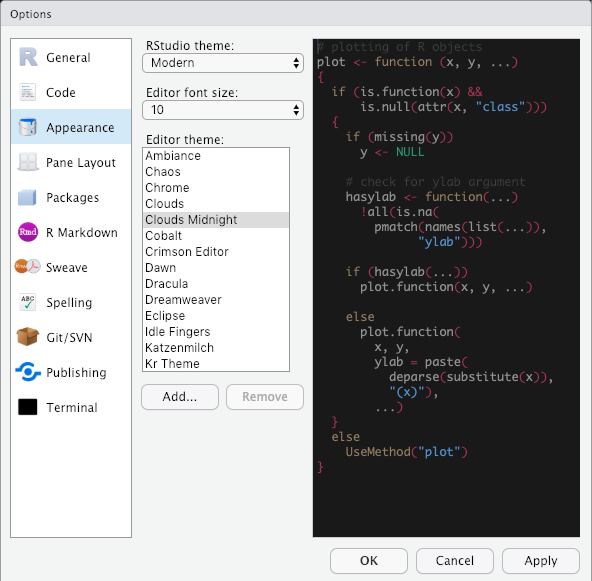Pick the Cobalt editor theme
592x581 pixels.
pos(216,236)
